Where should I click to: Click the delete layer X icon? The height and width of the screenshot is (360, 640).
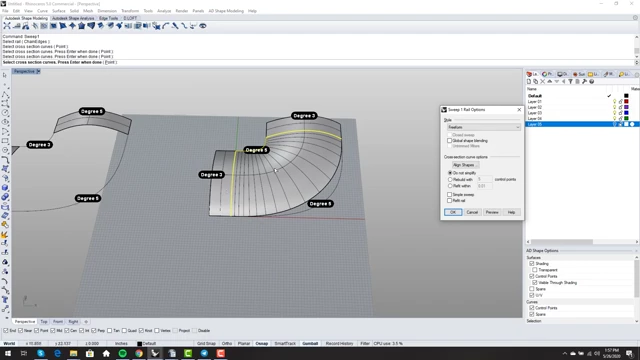[542, 82]
